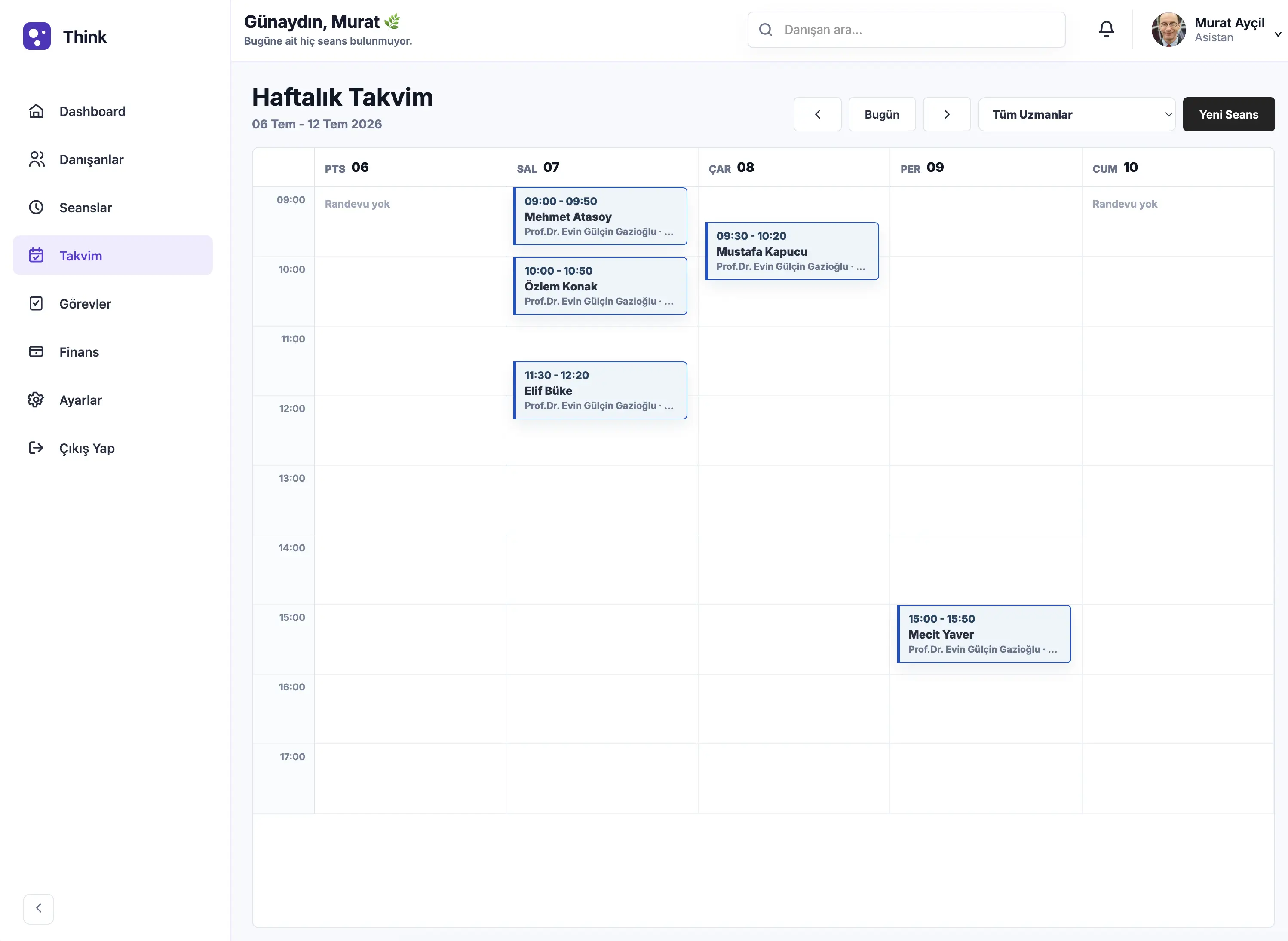Click the Murat Ayçil name text
The width and height of the screenshot is (1288, 941).
(x=1229, y=23)
